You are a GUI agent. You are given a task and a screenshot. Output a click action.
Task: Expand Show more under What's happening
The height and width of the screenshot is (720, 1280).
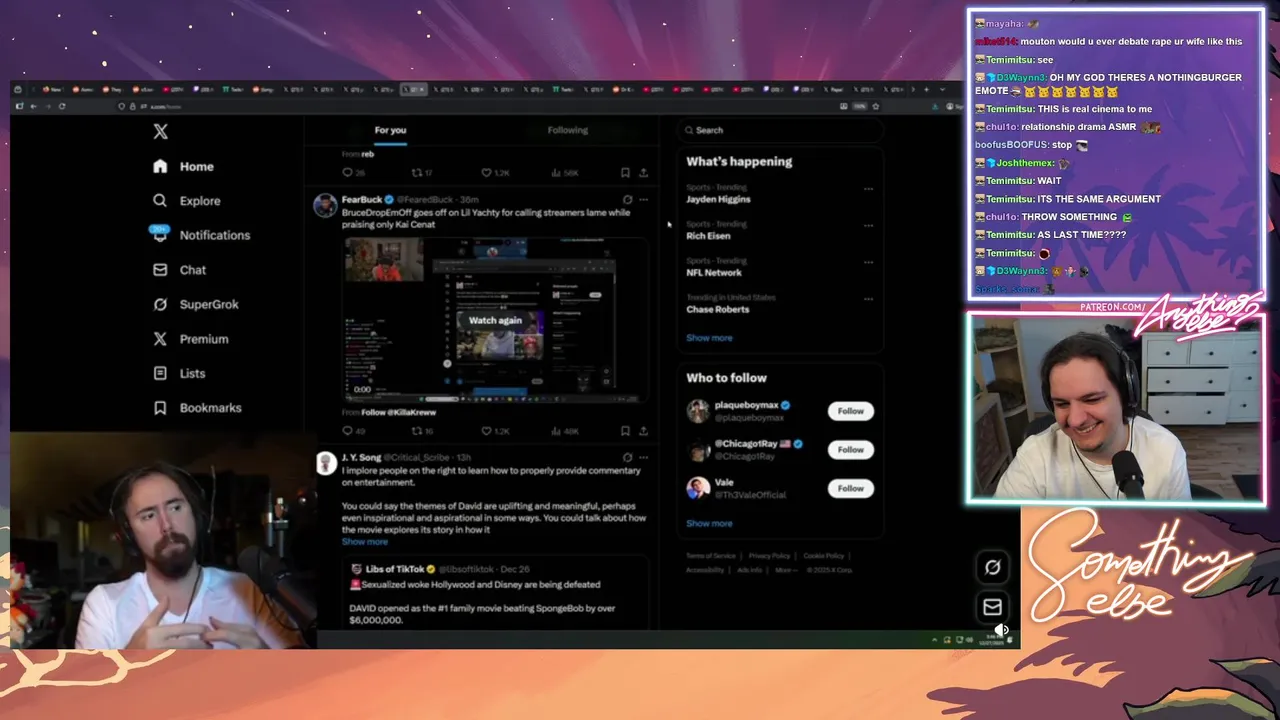[x=709, y=338]
